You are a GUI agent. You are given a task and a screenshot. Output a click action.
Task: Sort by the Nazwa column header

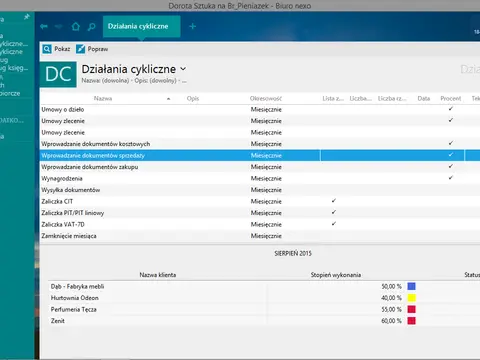[x=103, y=98]
